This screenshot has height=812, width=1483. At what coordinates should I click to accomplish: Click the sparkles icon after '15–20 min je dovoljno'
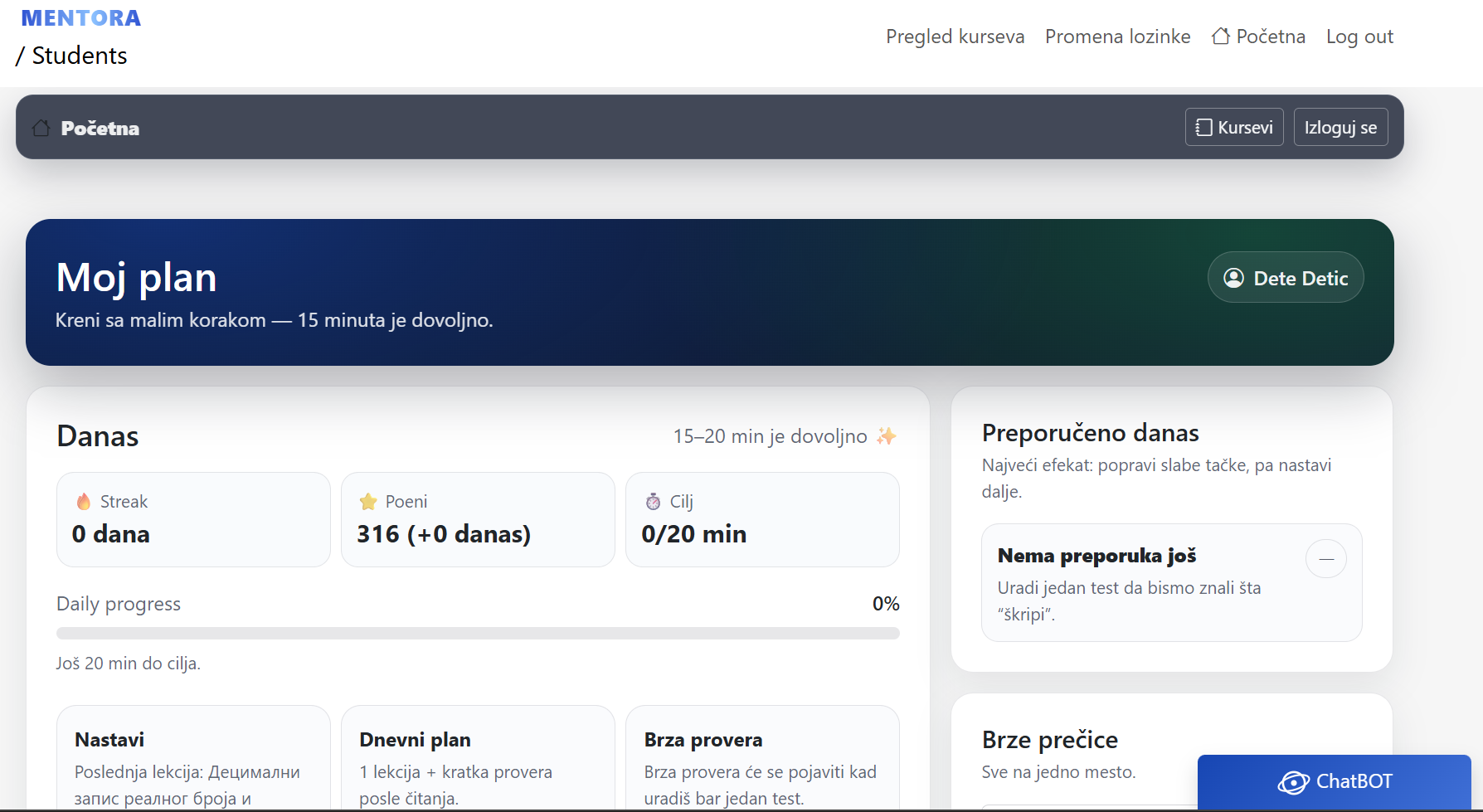point(886,435)
